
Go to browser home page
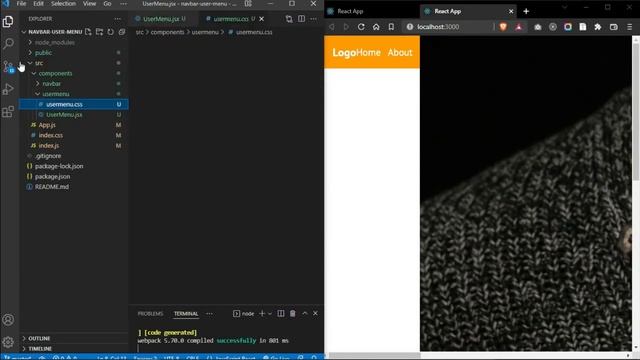tap(376, 27)
